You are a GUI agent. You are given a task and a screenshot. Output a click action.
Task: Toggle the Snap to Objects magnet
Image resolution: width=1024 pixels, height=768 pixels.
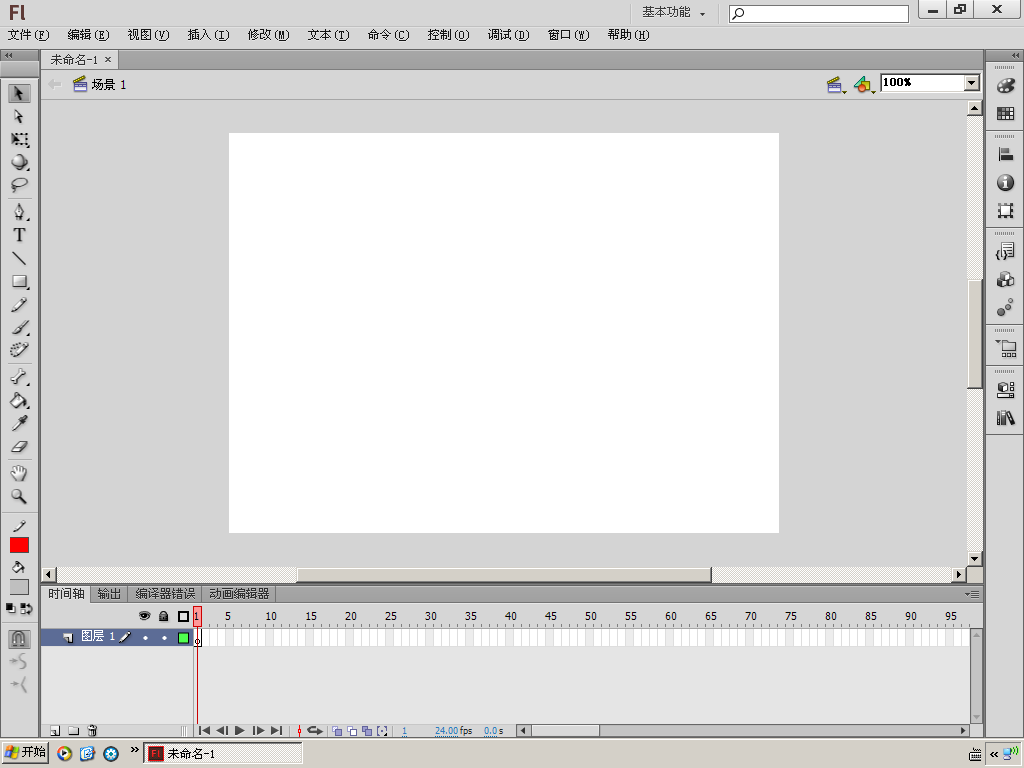click(19, 638)
